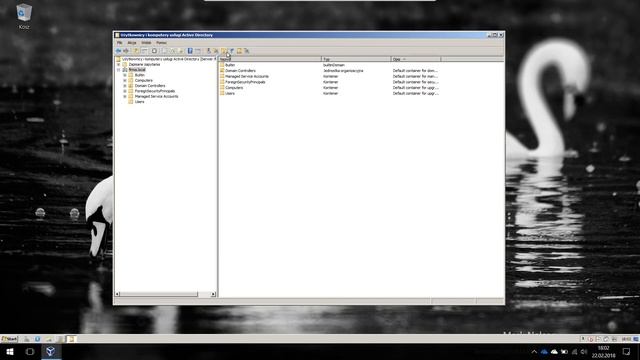Select Users in the left tree
This screenshot has height=360, width=640.
140,102
